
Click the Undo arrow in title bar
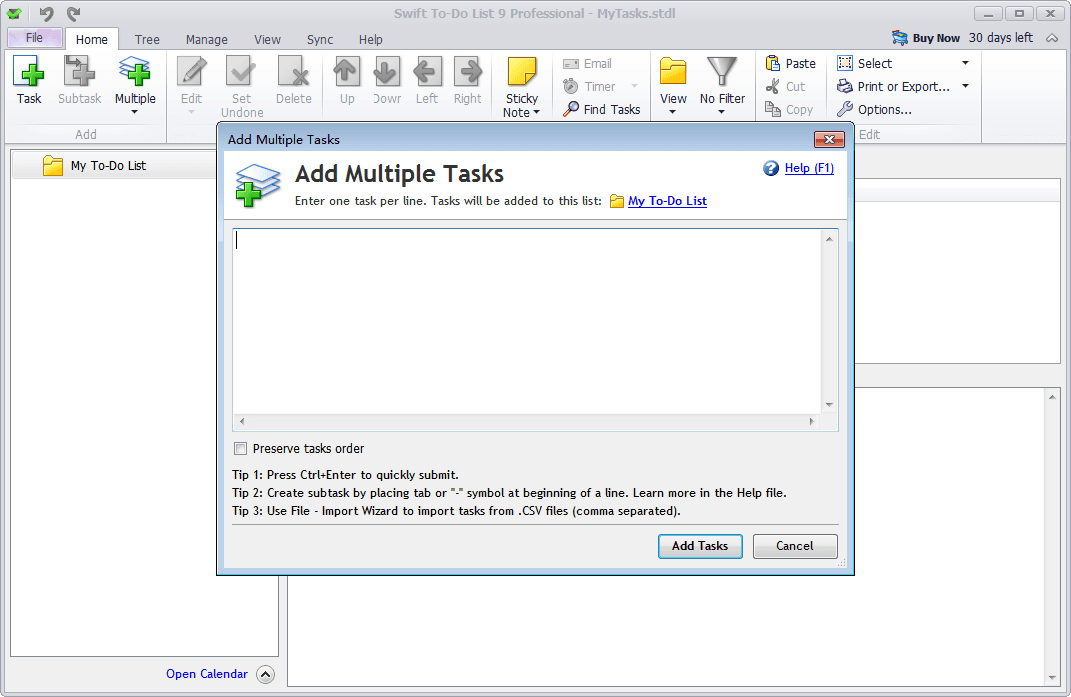click(46, 13)
